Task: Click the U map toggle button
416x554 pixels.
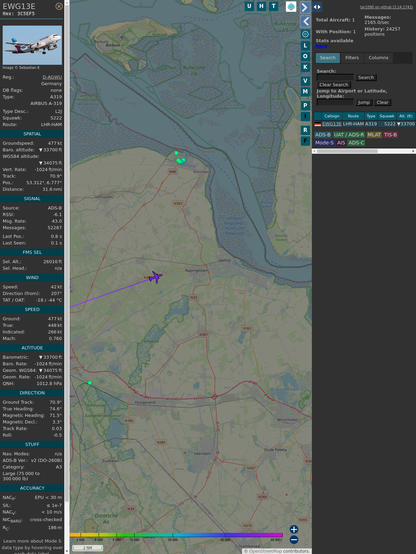Action: (x=250, y=6)
